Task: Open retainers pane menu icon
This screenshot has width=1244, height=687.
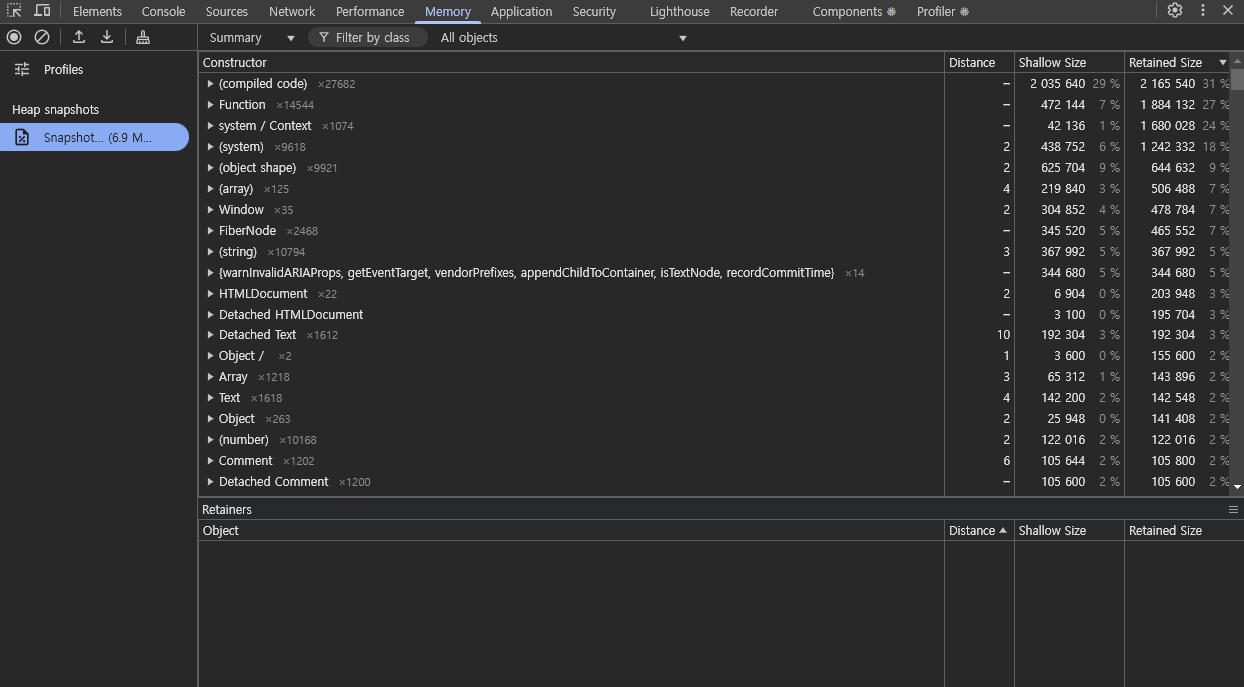Action: tap(1233, 509)
